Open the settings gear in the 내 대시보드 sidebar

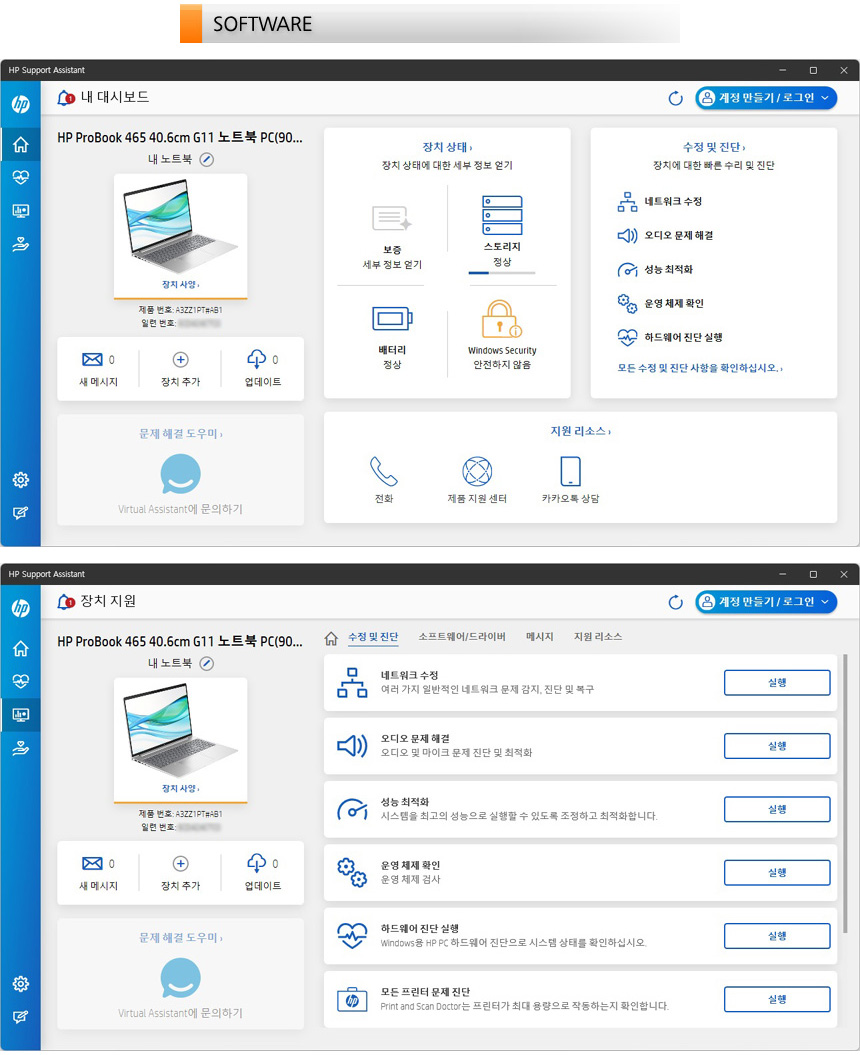[21, 480]
